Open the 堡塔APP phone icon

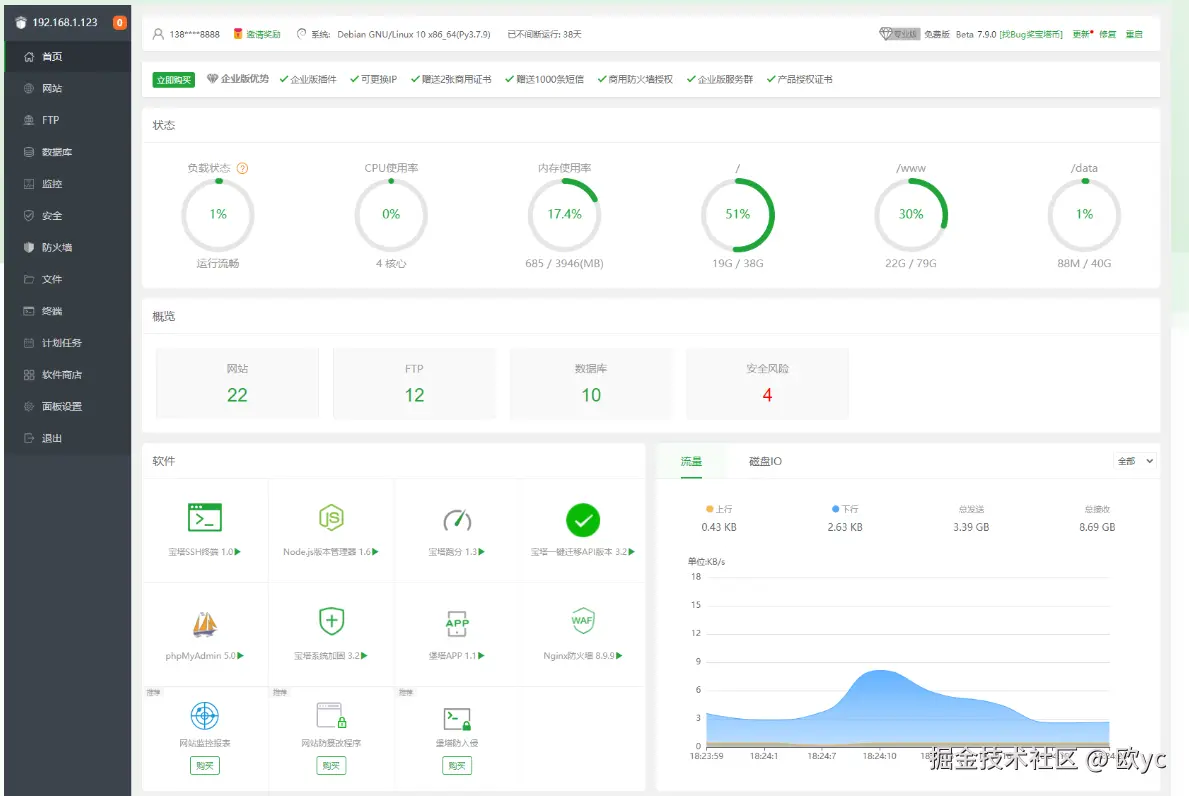click(457, 623)
